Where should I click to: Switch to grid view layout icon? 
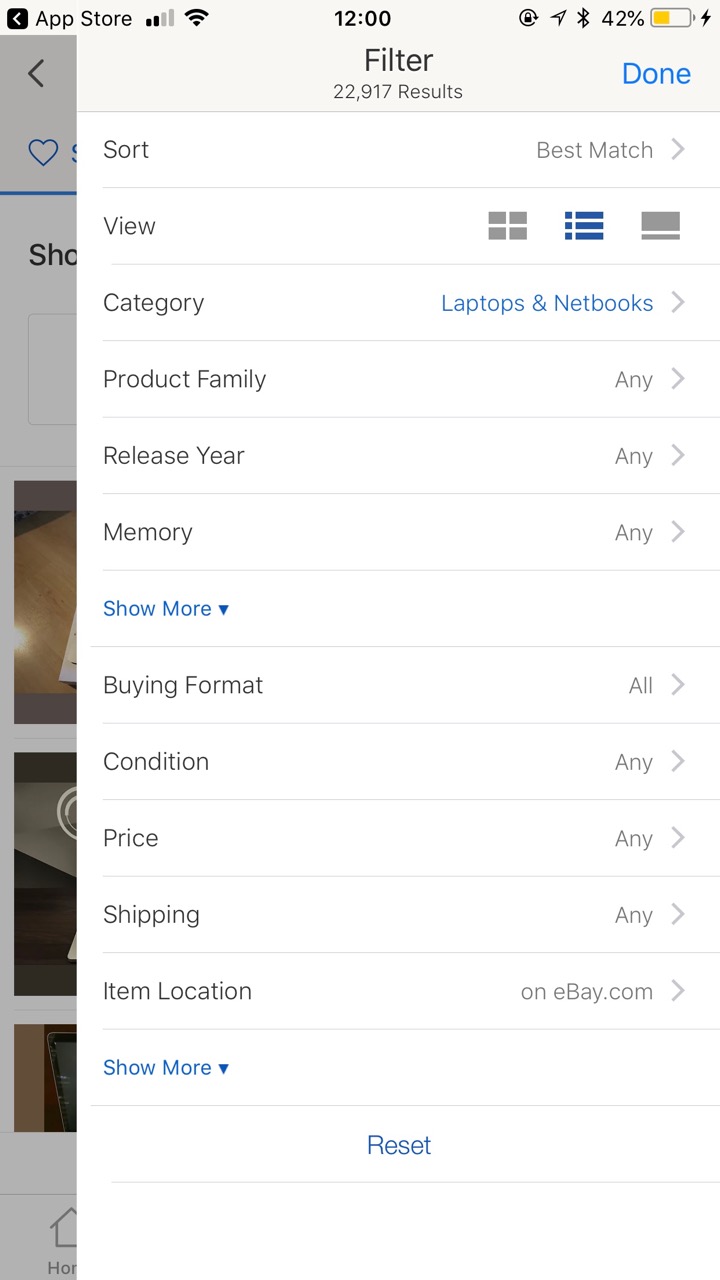[507, 226]
